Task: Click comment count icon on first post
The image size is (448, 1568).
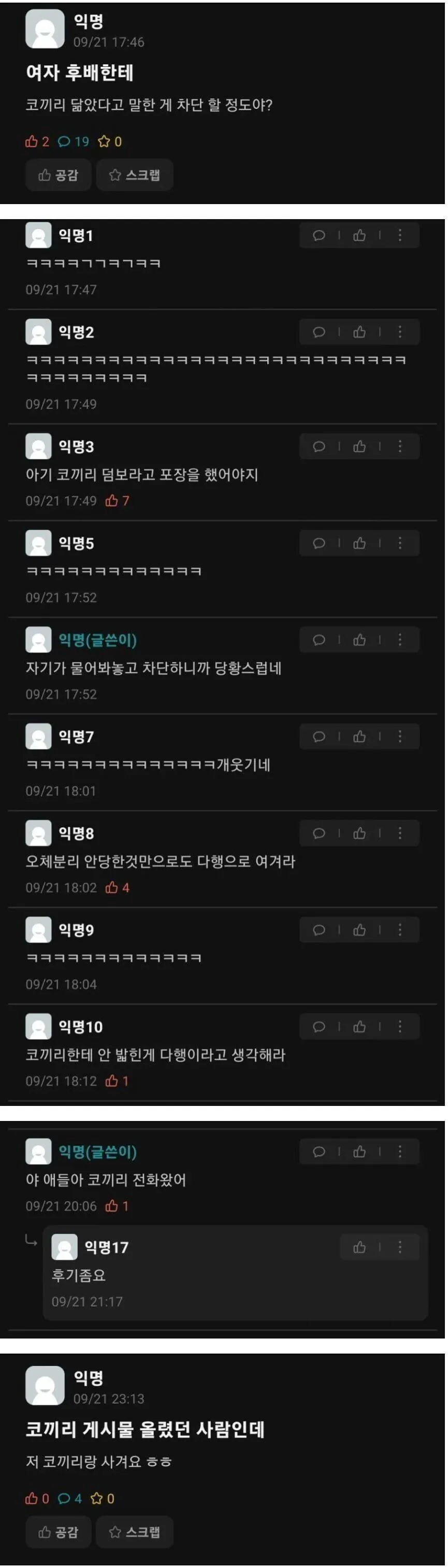Action: [64, 142]
